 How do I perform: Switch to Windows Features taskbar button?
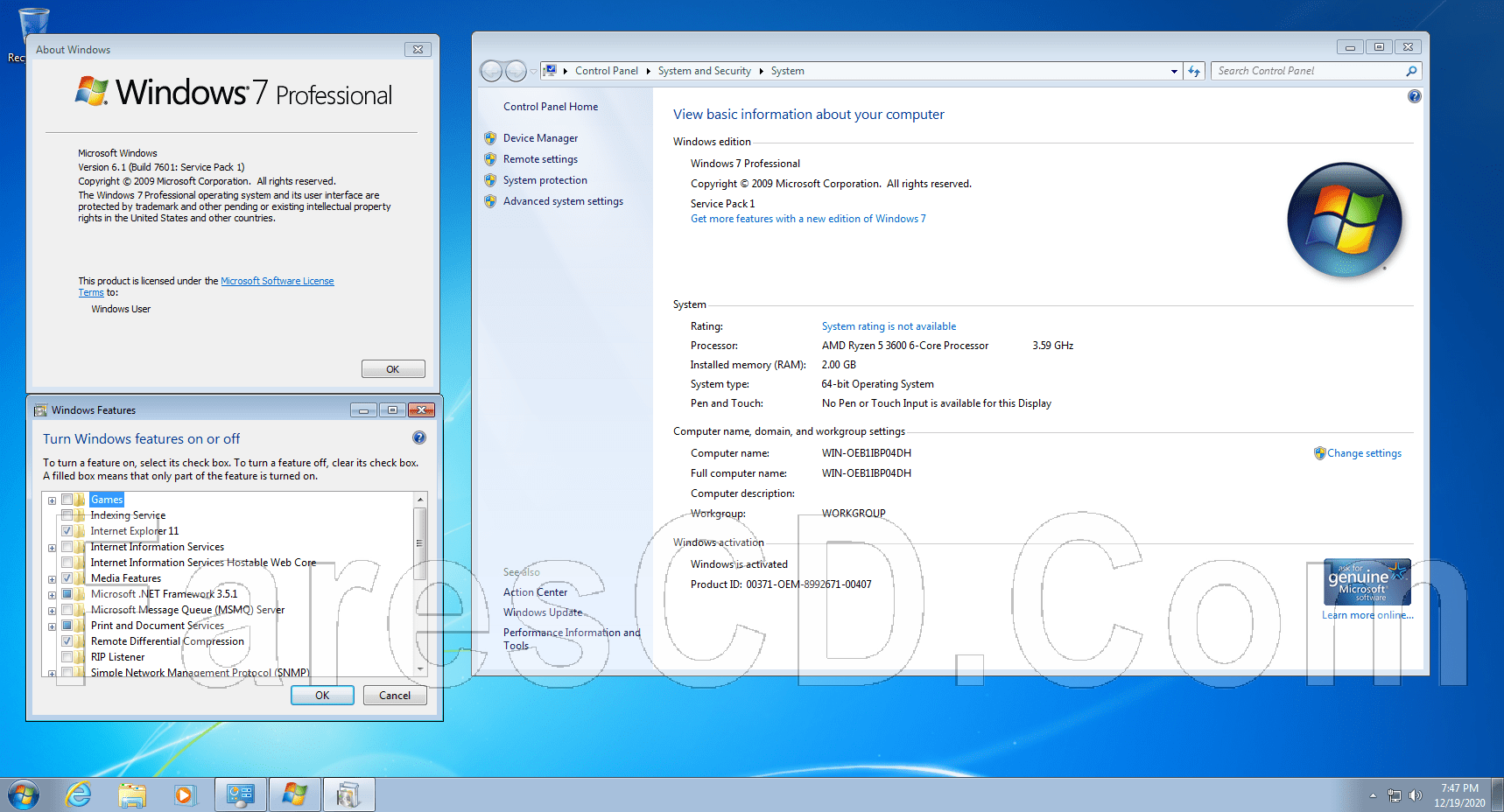pos(349,794)
